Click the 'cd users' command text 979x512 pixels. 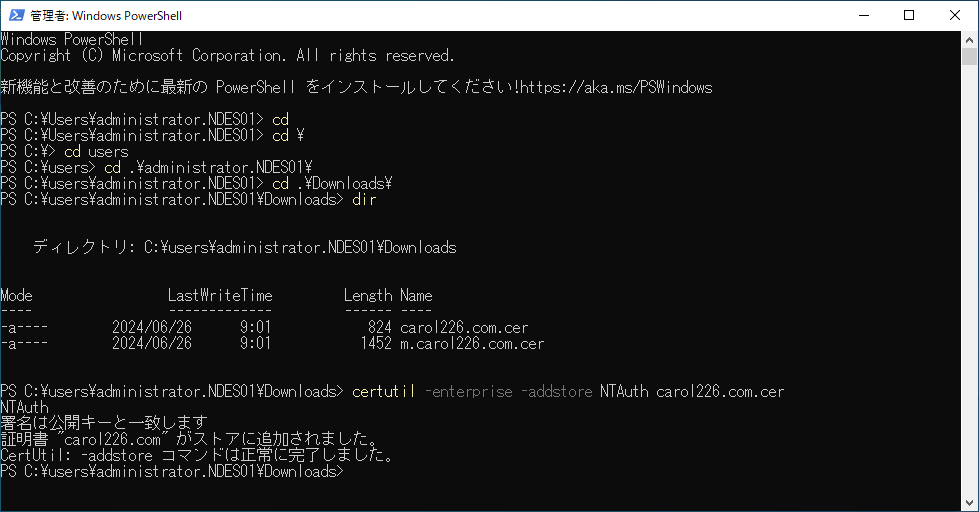(96, 152)
